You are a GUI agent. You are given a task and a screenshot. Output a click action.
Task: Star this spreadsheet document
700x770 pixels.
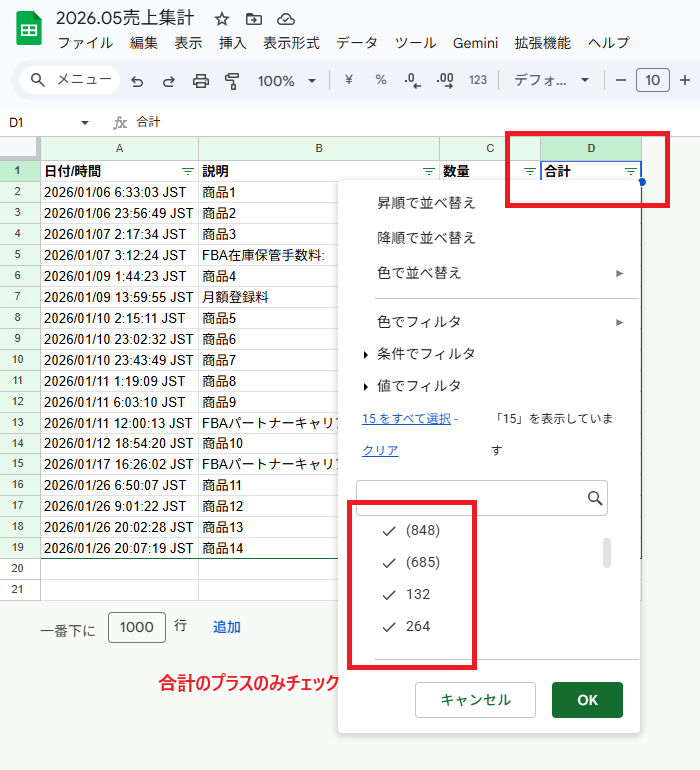[x=222, y=19]
